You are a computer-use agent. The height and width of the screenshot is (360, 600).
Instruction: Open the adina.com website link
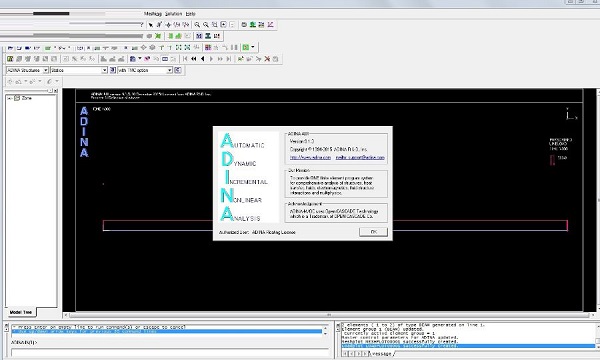(x=310, y=157)
